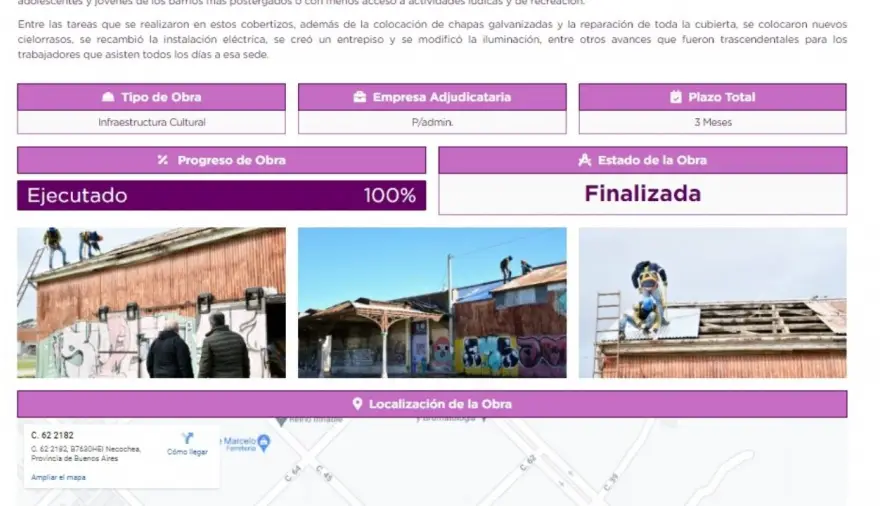Click the helmet icon beside Tipo de Obra
This screenshot has width=880, height=506.
(108, 97)
